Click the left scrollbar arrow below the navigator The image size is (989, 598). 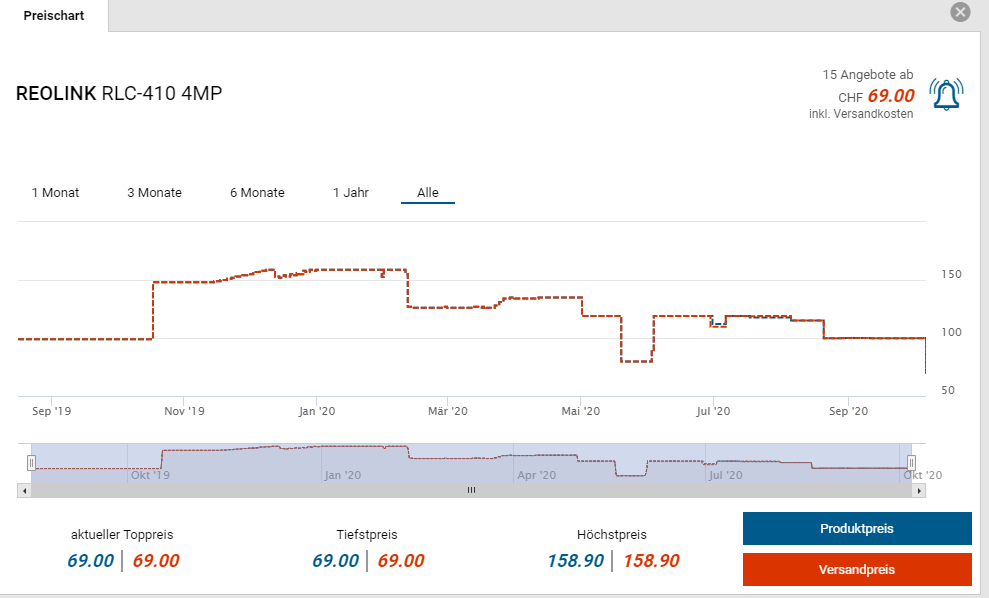point(23,490)
